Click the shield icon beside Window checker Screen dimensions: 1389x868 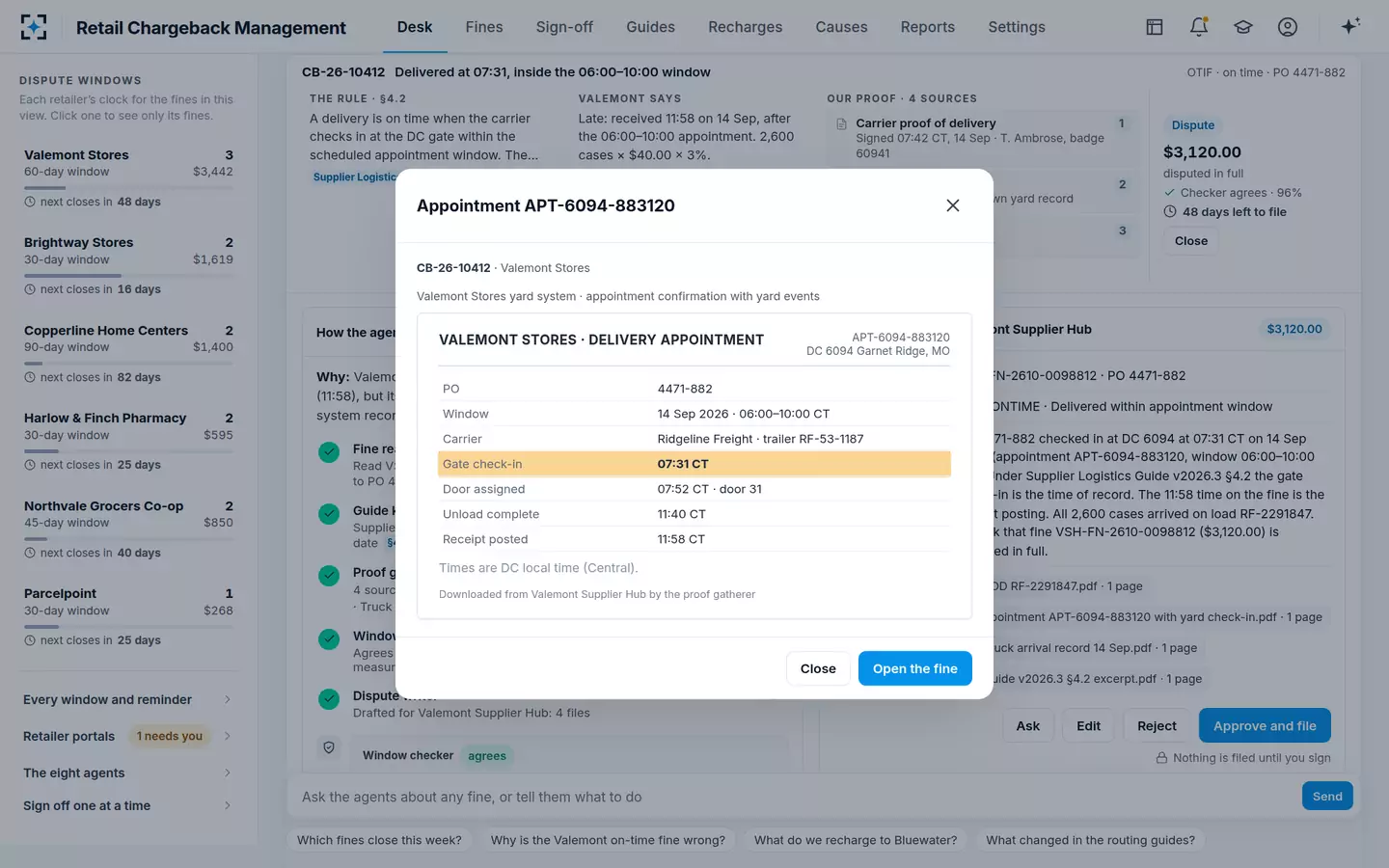point(329,747)
